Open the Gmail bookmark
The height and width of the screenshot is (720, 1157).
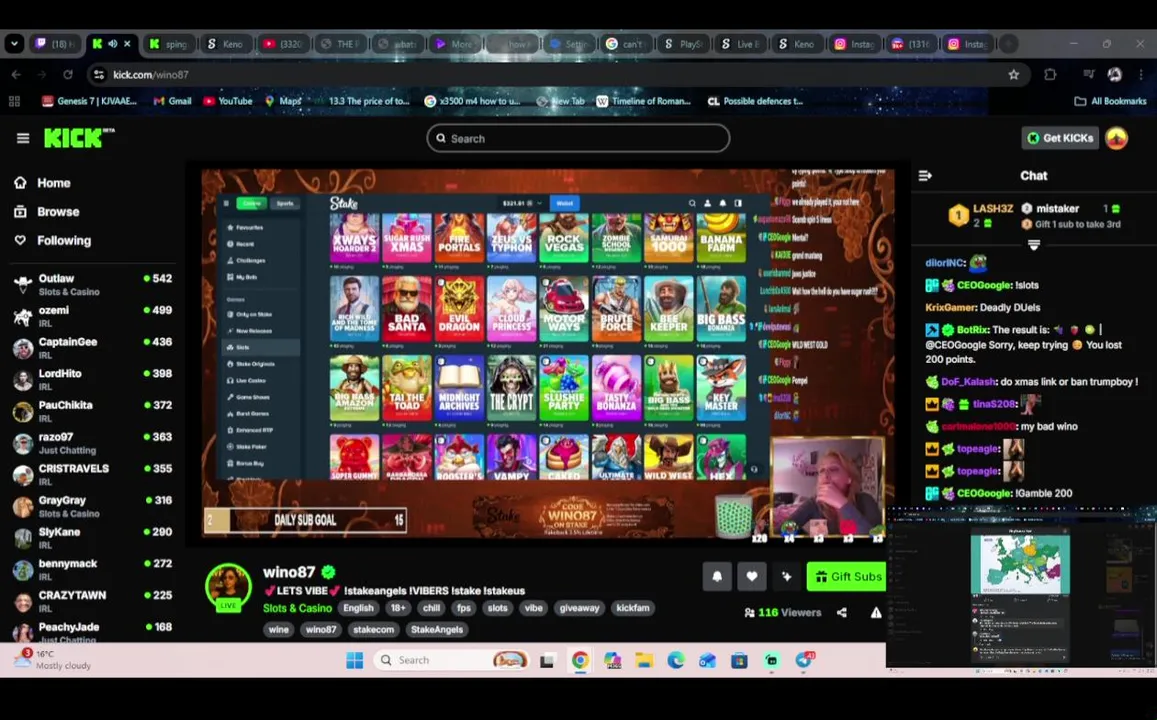(172, 101)
